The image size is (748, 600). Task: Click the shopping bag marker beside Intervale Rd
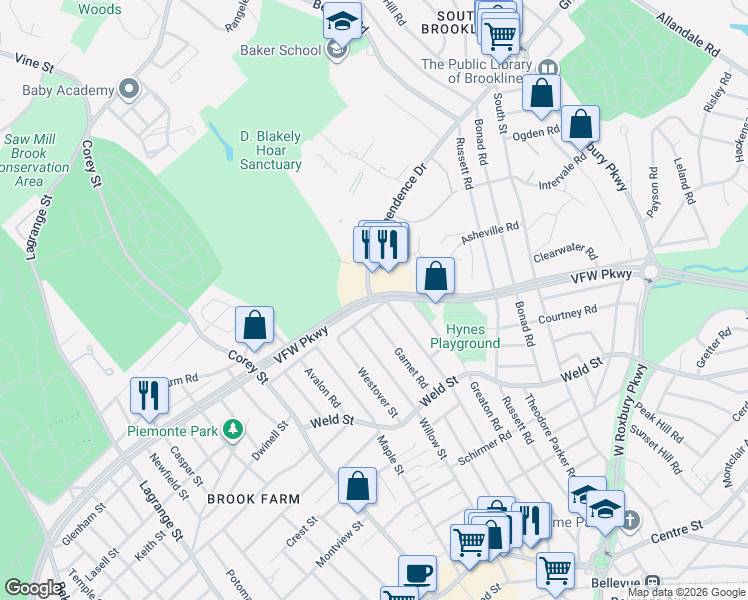tap(580, 124)
